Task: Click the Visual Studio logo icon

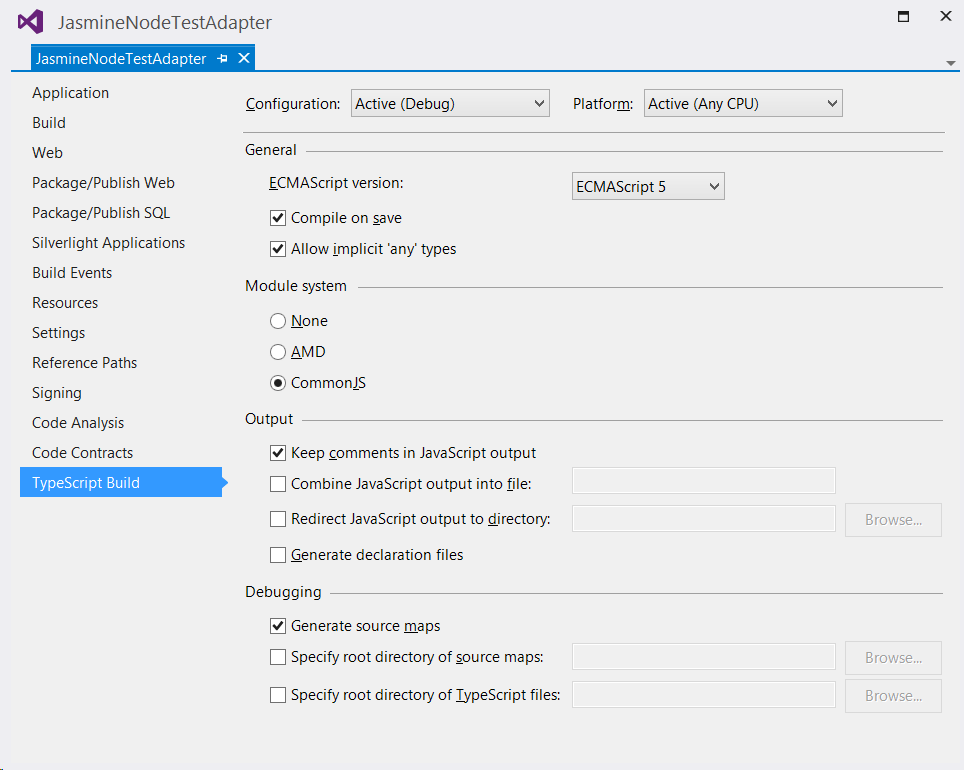Action: 28,21
